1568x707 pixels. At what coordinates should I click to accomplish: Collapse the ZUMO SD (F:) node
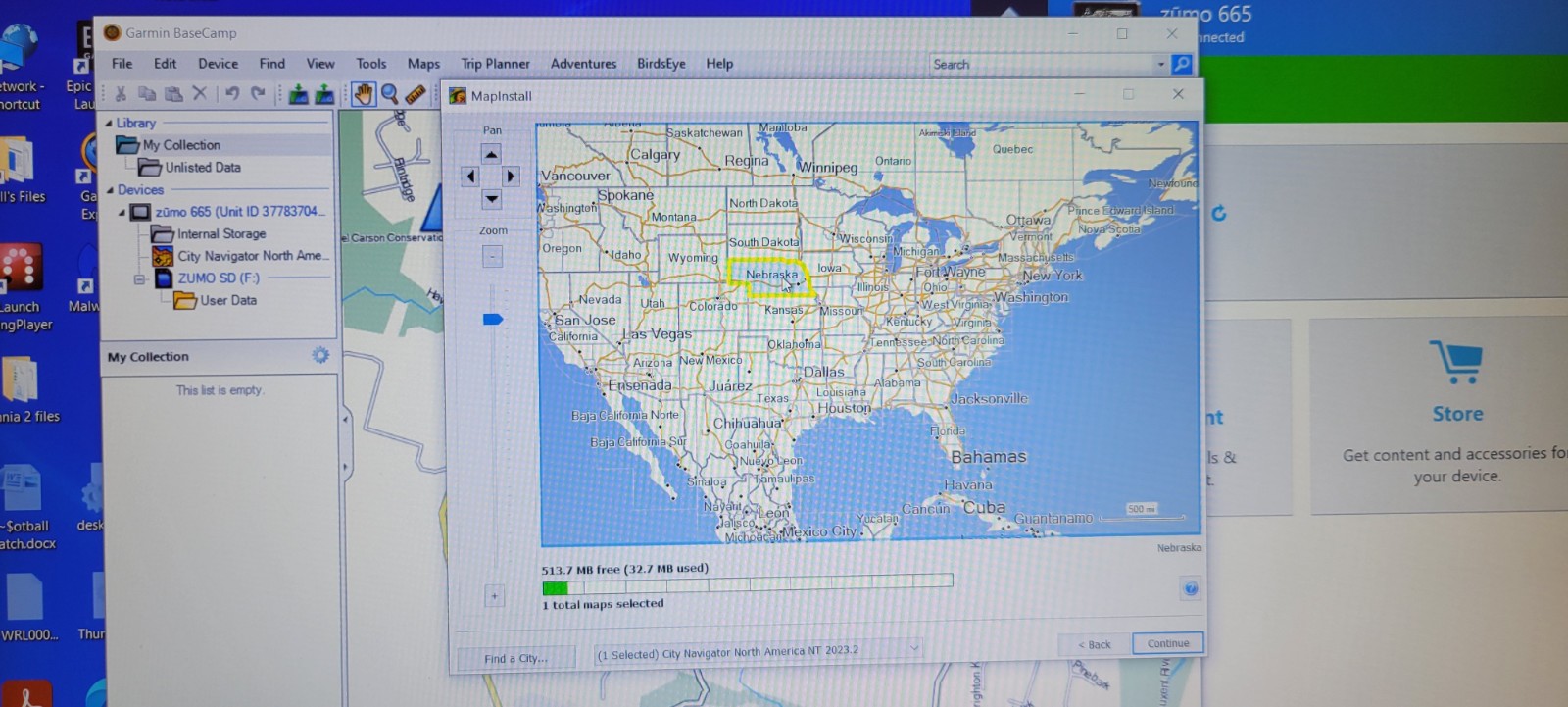click(139, 279)
